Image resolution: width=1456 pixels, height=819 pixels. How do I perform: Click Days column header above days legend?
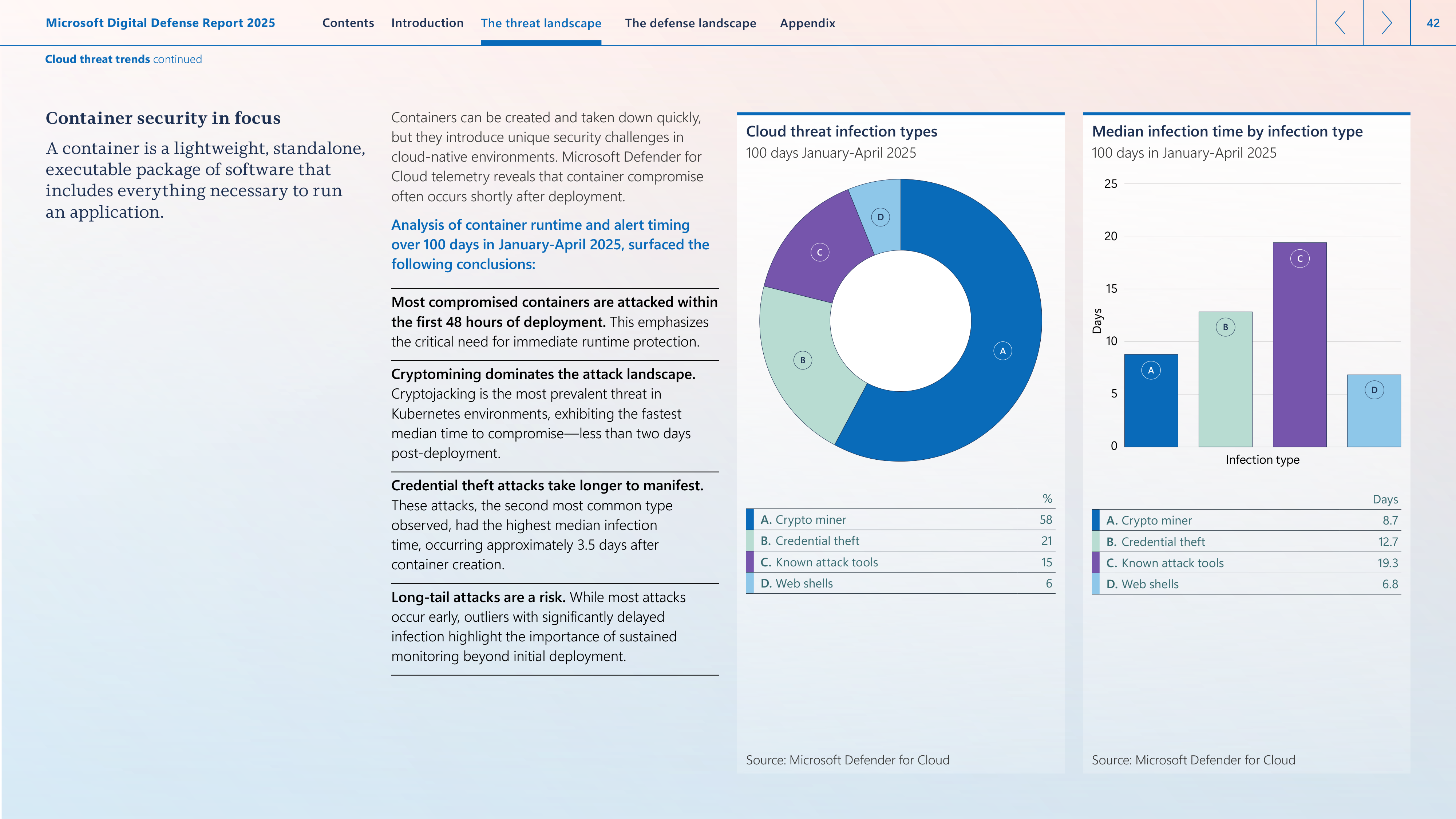click(1385, 500)
